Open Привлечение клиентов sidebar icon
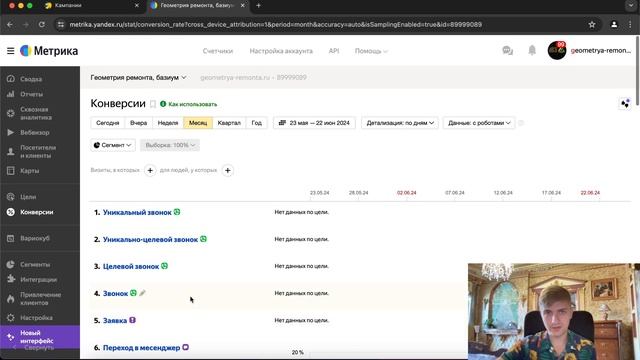The image size is (640, 360). [11, 298]
